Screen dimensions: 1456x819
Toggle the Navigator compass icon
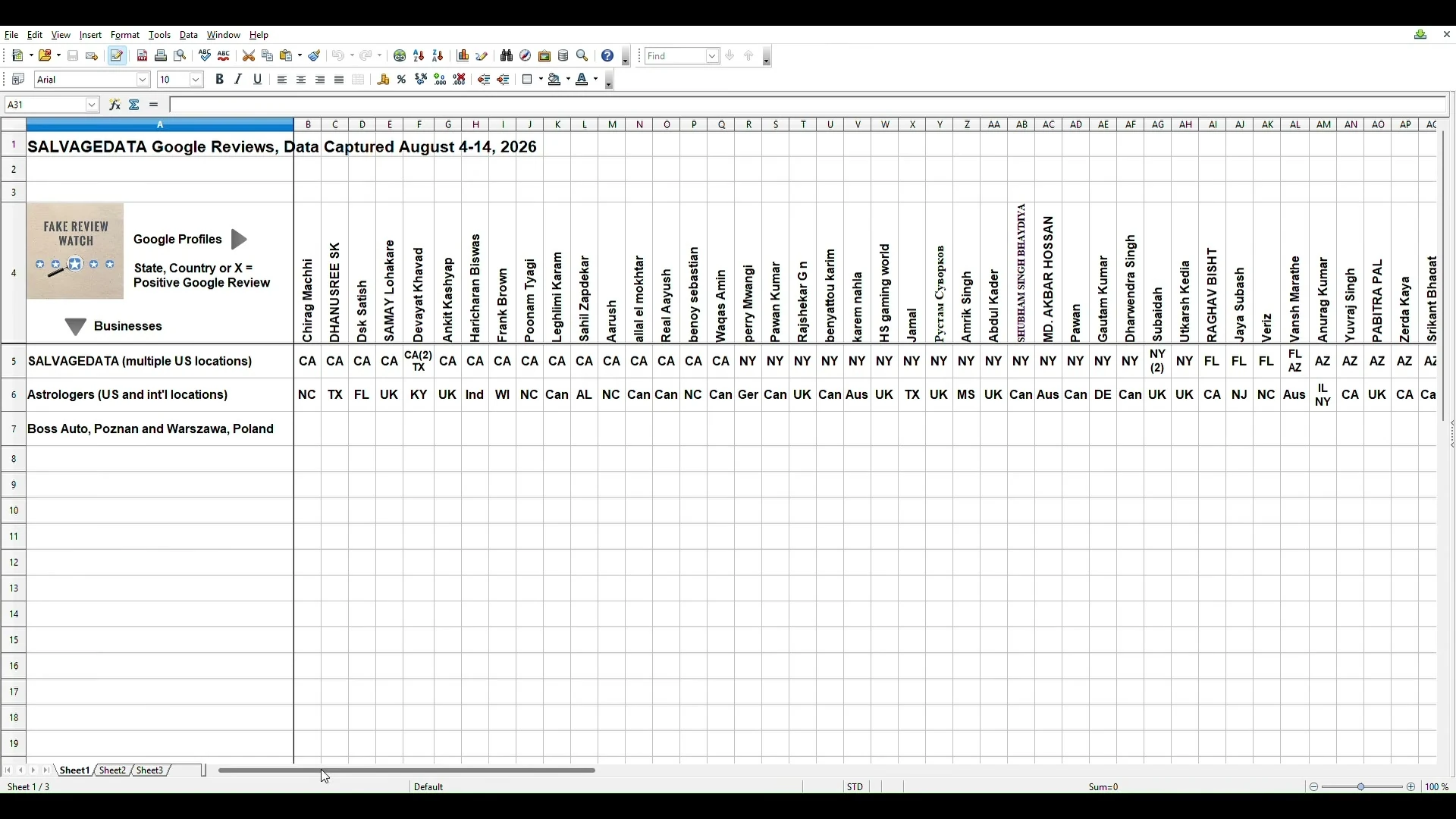click(x=526, y=56)
